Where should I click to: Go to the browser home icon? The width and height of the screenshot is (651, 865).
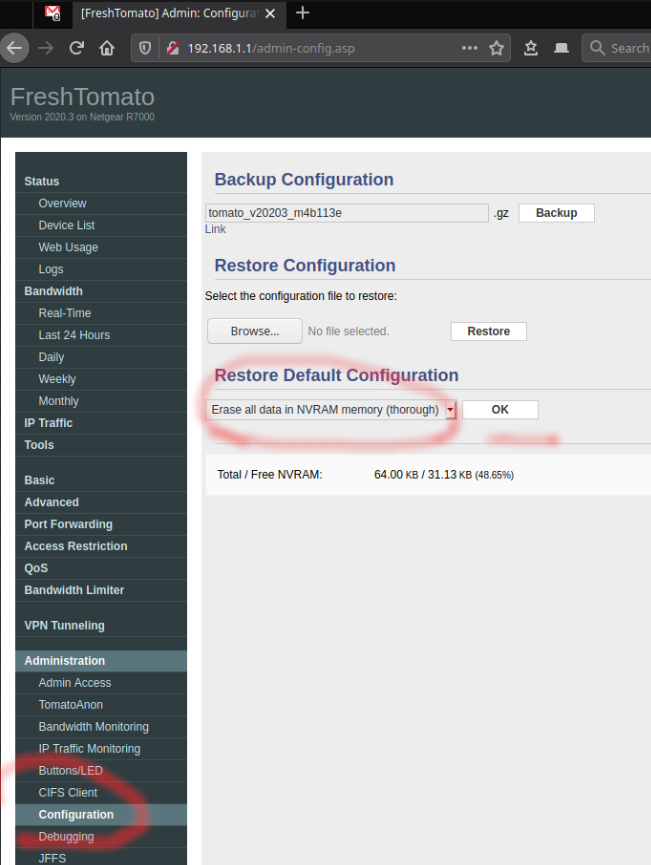click(107, 48)
